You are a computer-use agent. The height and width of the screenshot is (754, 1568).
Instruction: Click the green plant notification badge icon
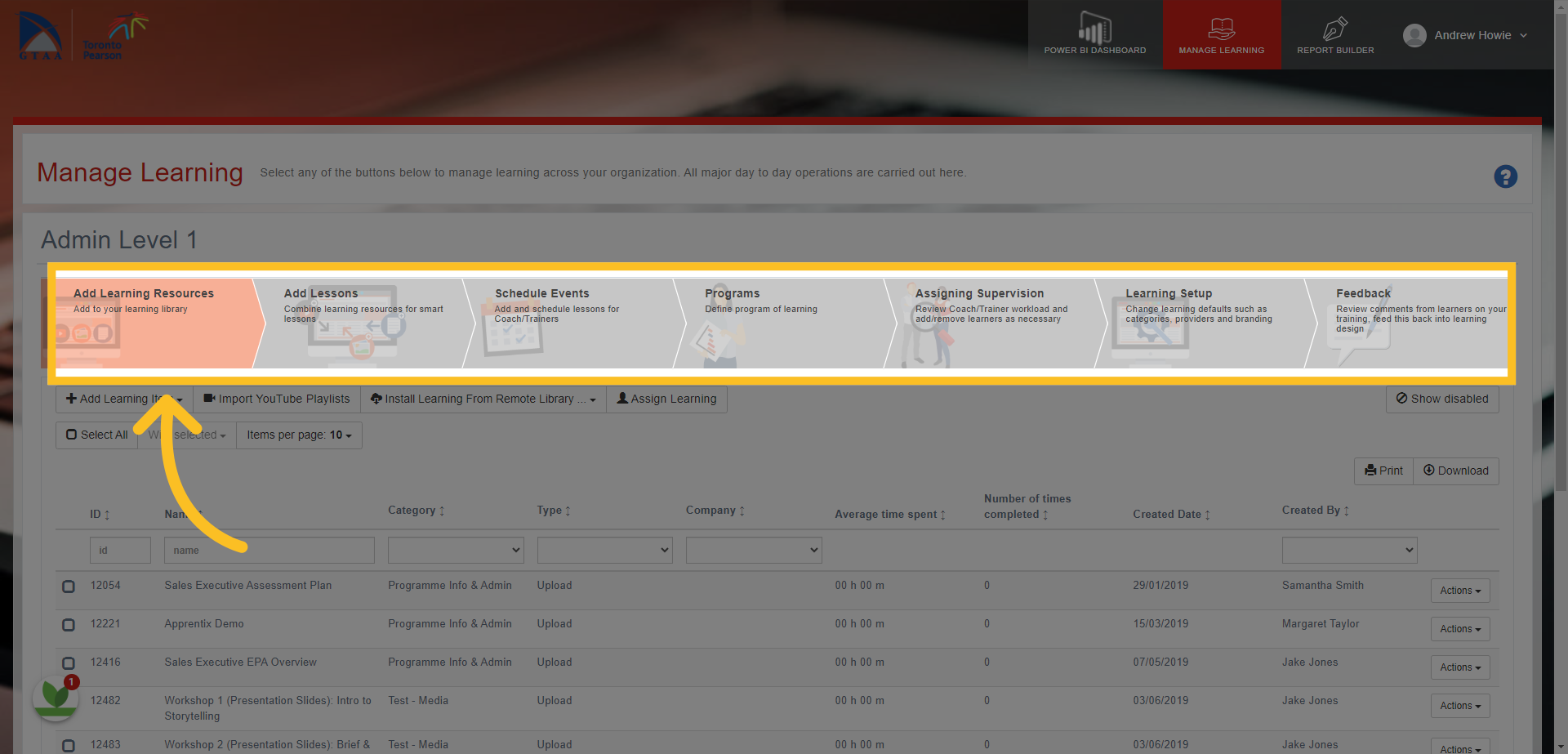pyautogui.click(x=56, y=697)
